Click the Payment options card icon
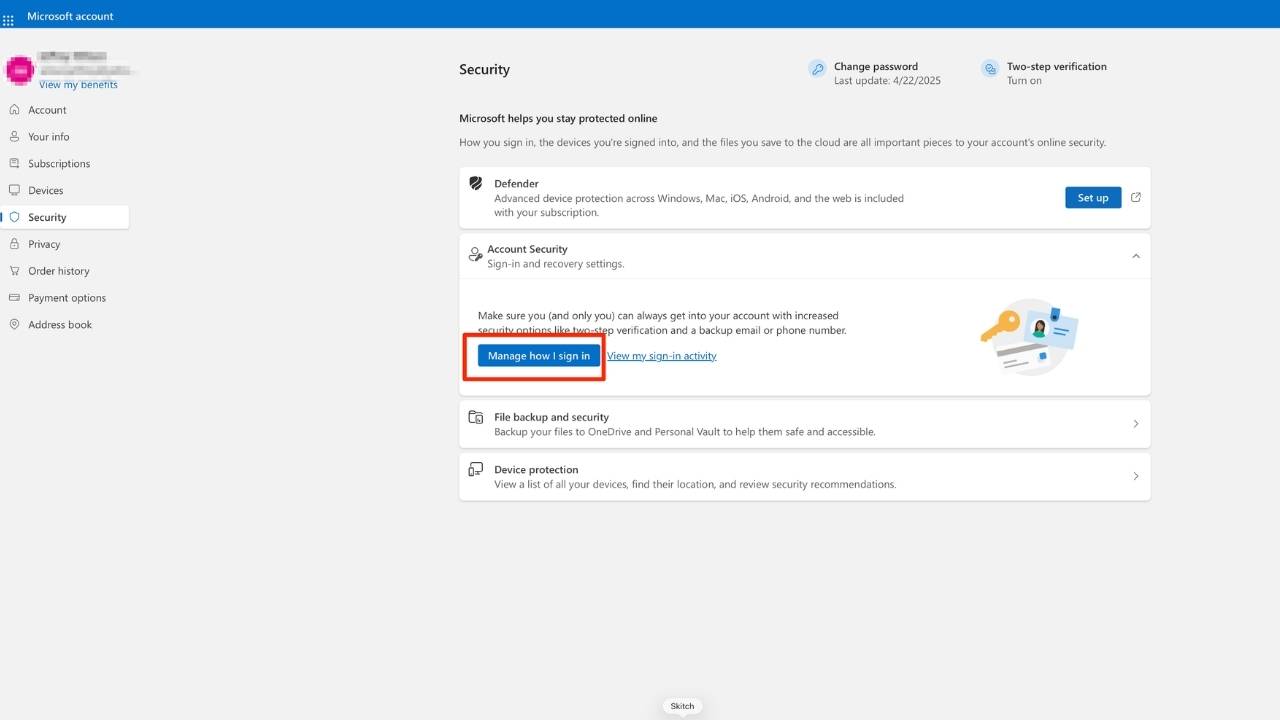 tap(14, 298)
